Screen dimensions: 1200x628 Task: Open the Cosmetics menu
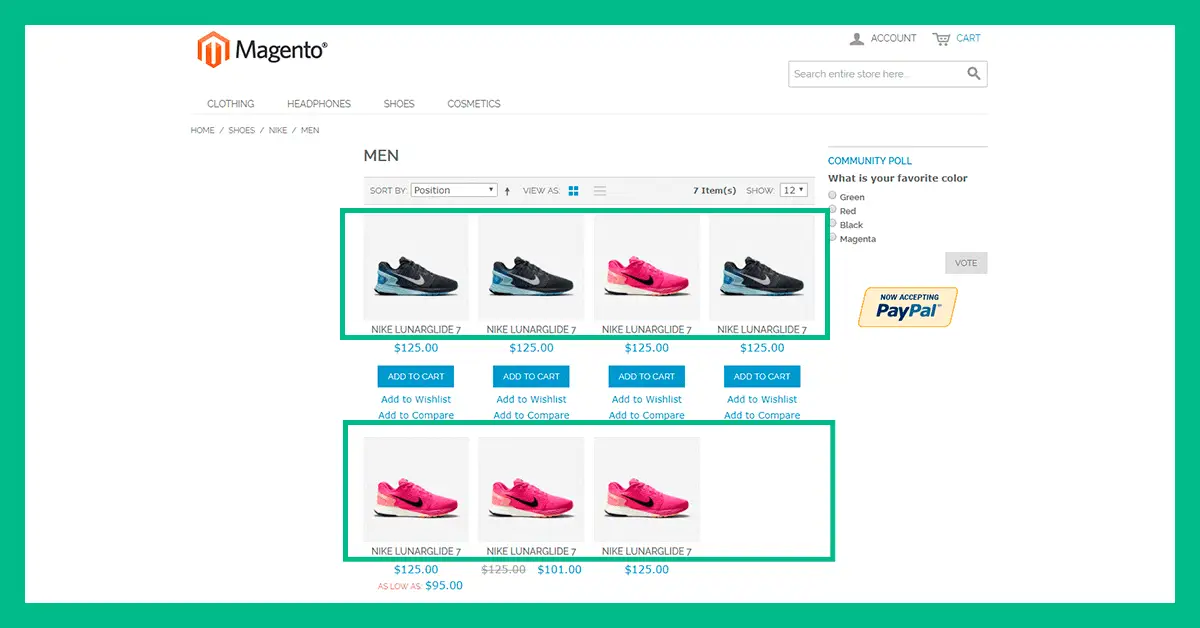[474, 104]
